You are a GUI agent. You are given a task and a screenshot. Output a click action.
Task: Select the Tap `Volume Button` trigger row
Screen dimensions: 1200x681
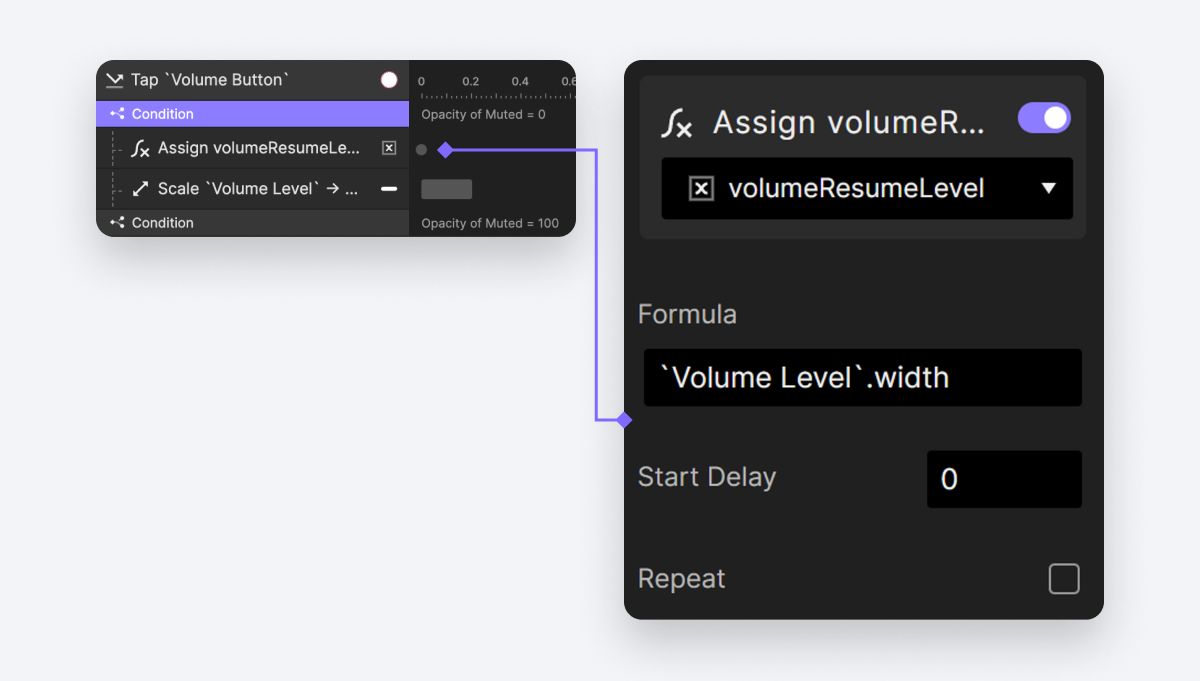[x=253, y=80]
